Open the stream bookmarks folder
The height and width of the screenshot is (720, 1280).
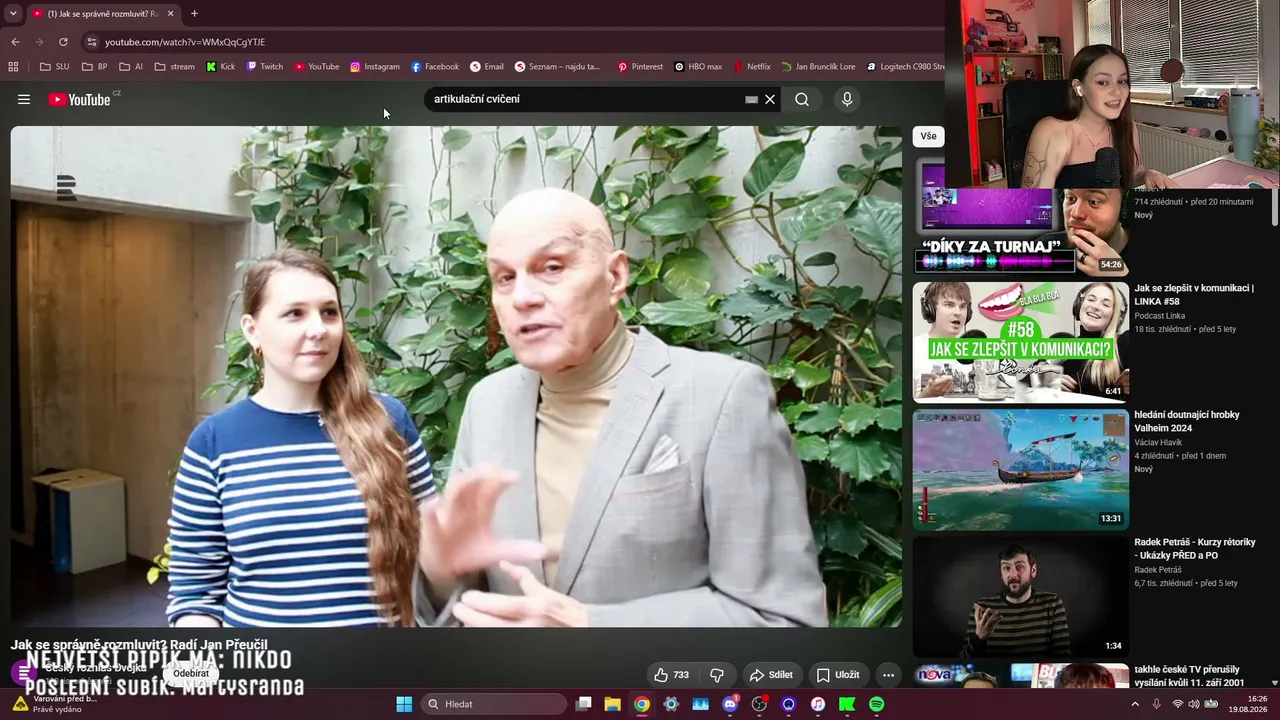[x=175, y=67]
